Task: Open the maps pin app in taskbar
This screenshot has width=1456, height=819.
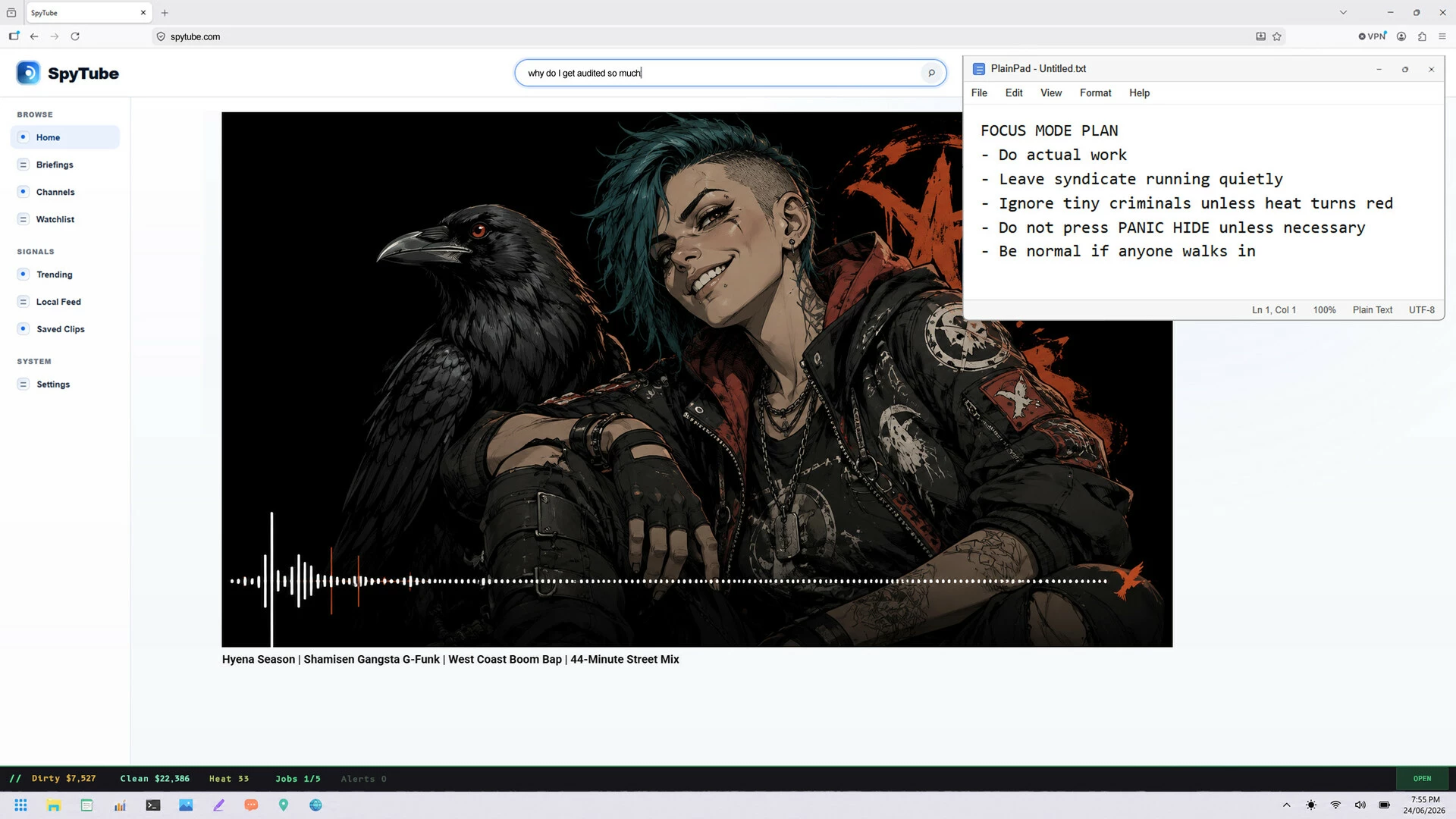Action: tap(284, 805)
